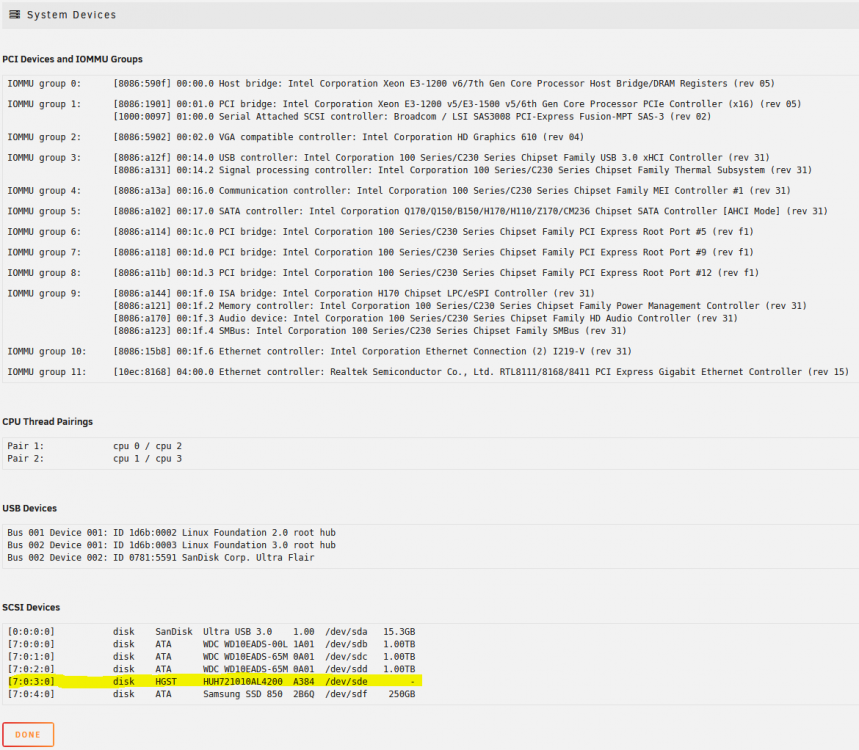Click the IOMMU group 9 label
The image size is (859, 750).
44,294
